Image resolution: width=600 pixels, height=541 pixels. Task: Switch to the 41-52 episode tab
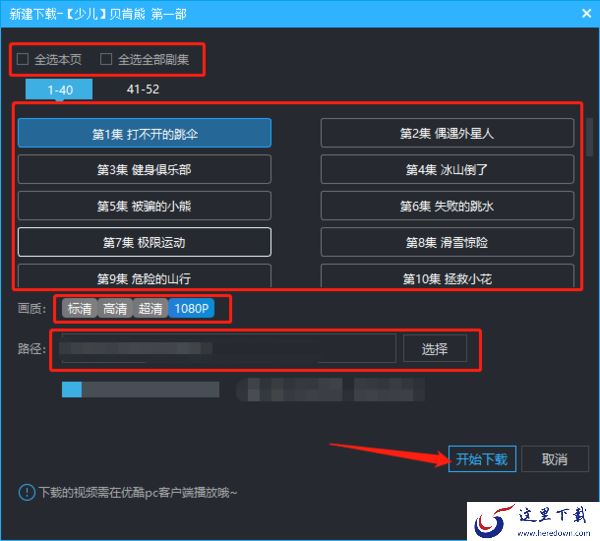(143, 90)
